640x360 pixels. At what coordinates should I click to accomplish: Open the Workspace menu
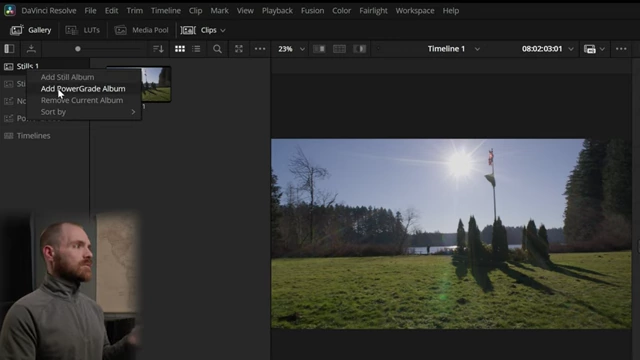tap(415, 11)
